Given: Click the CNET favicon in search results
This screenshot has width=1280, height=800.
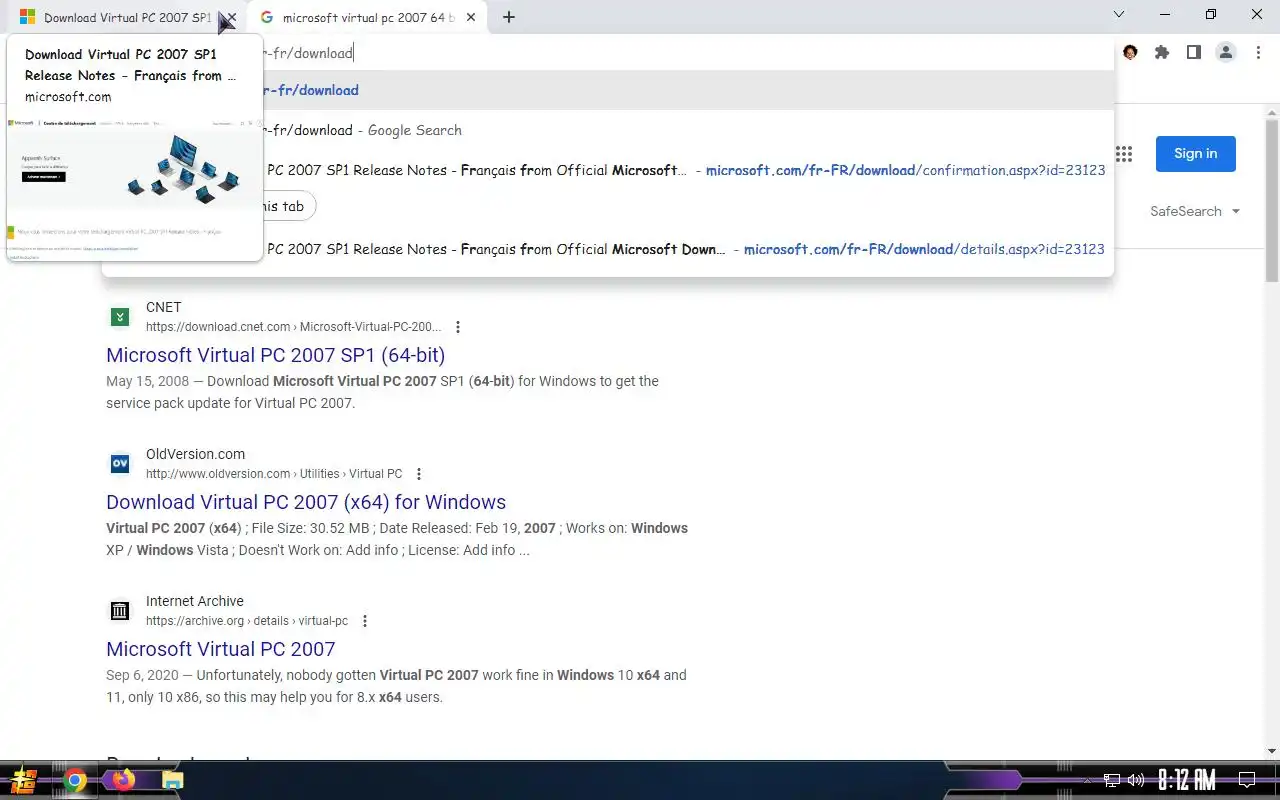Looking at the screenshot, I should tap(120, 317).
